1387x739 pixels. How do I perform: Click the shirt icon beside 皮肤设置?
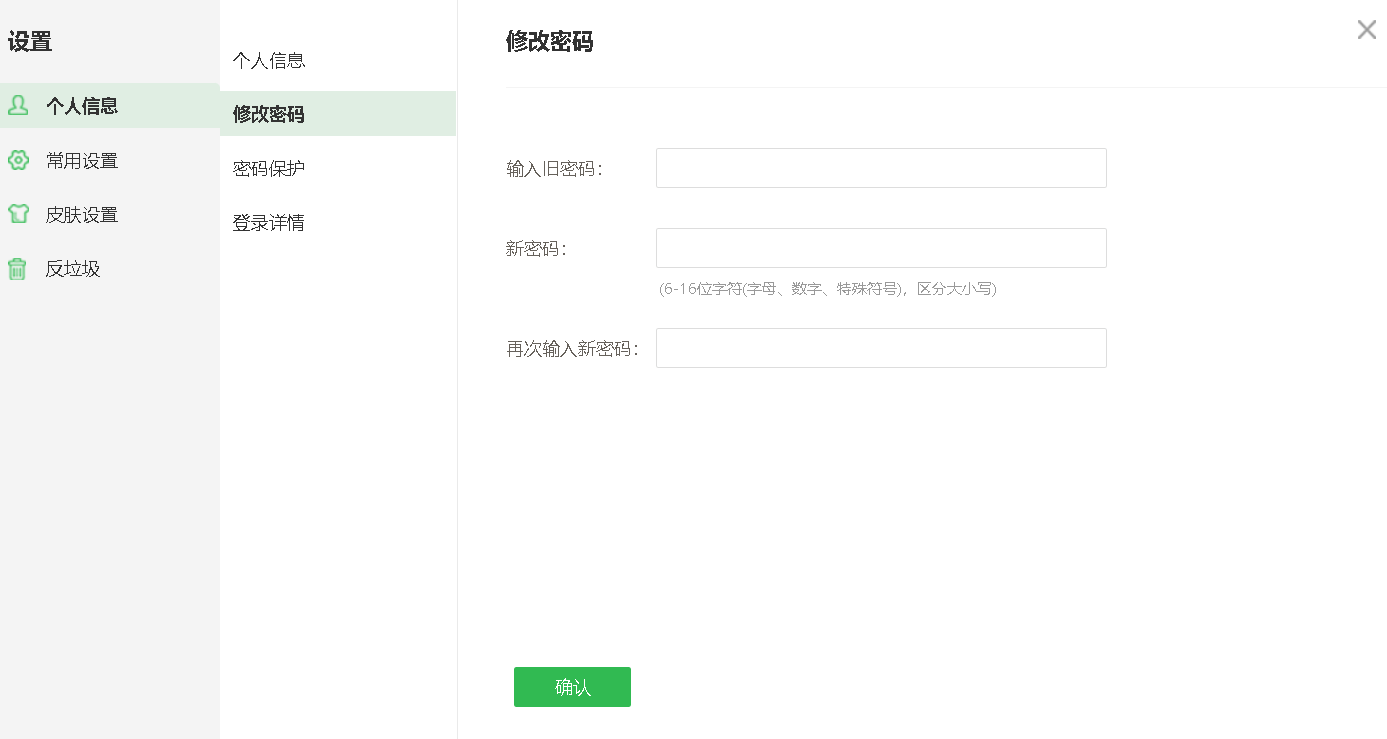point(18,214)
